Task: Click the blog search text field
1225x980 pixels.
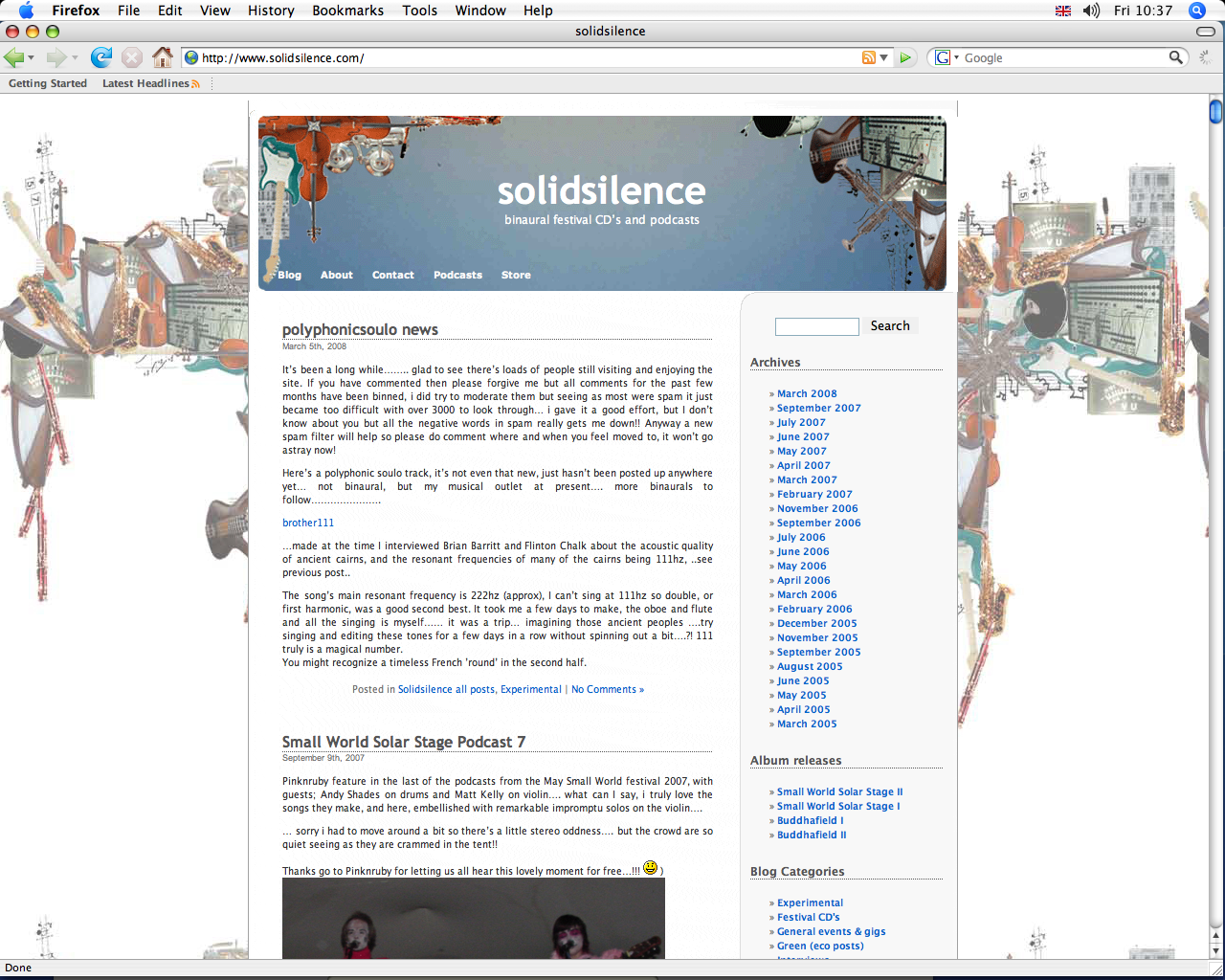Action: 816,326
